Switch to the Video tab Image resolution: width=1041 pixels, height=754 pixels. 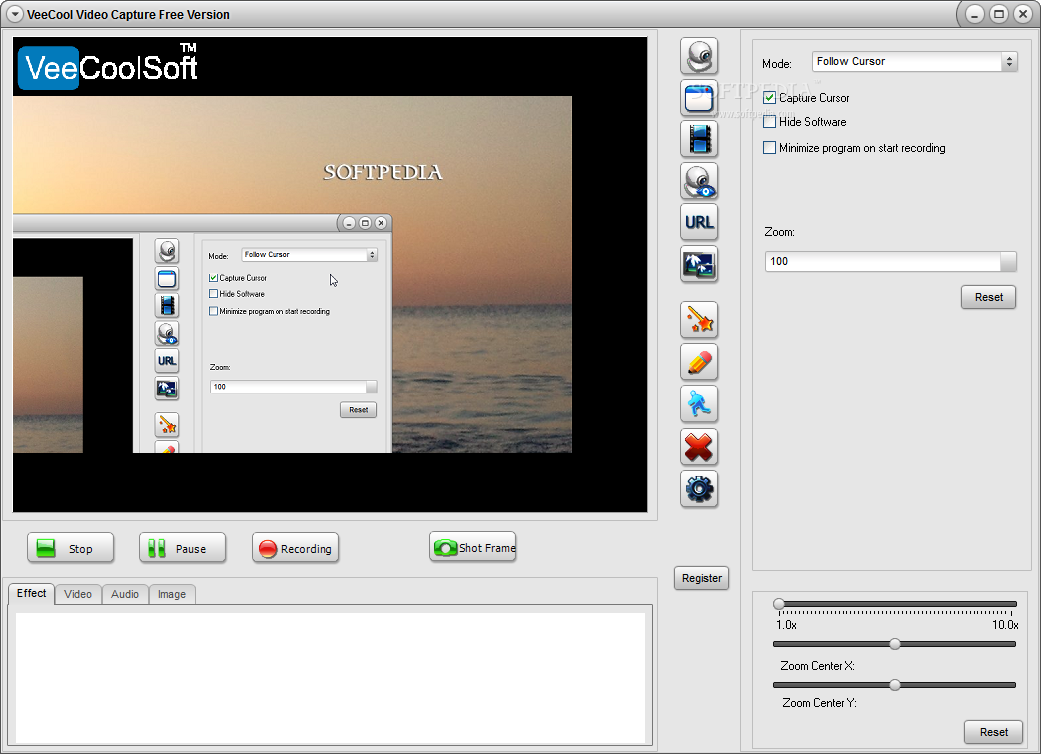[78, 594]
